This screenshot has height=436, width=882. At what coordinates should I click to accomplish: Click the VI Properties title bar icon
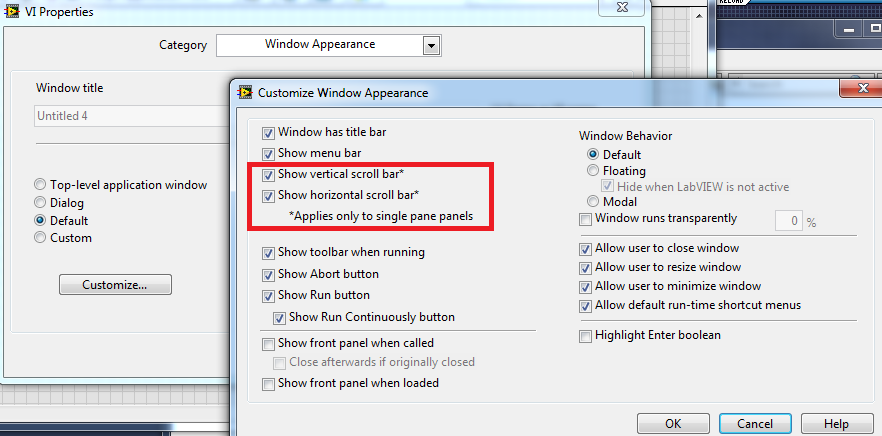10,12
